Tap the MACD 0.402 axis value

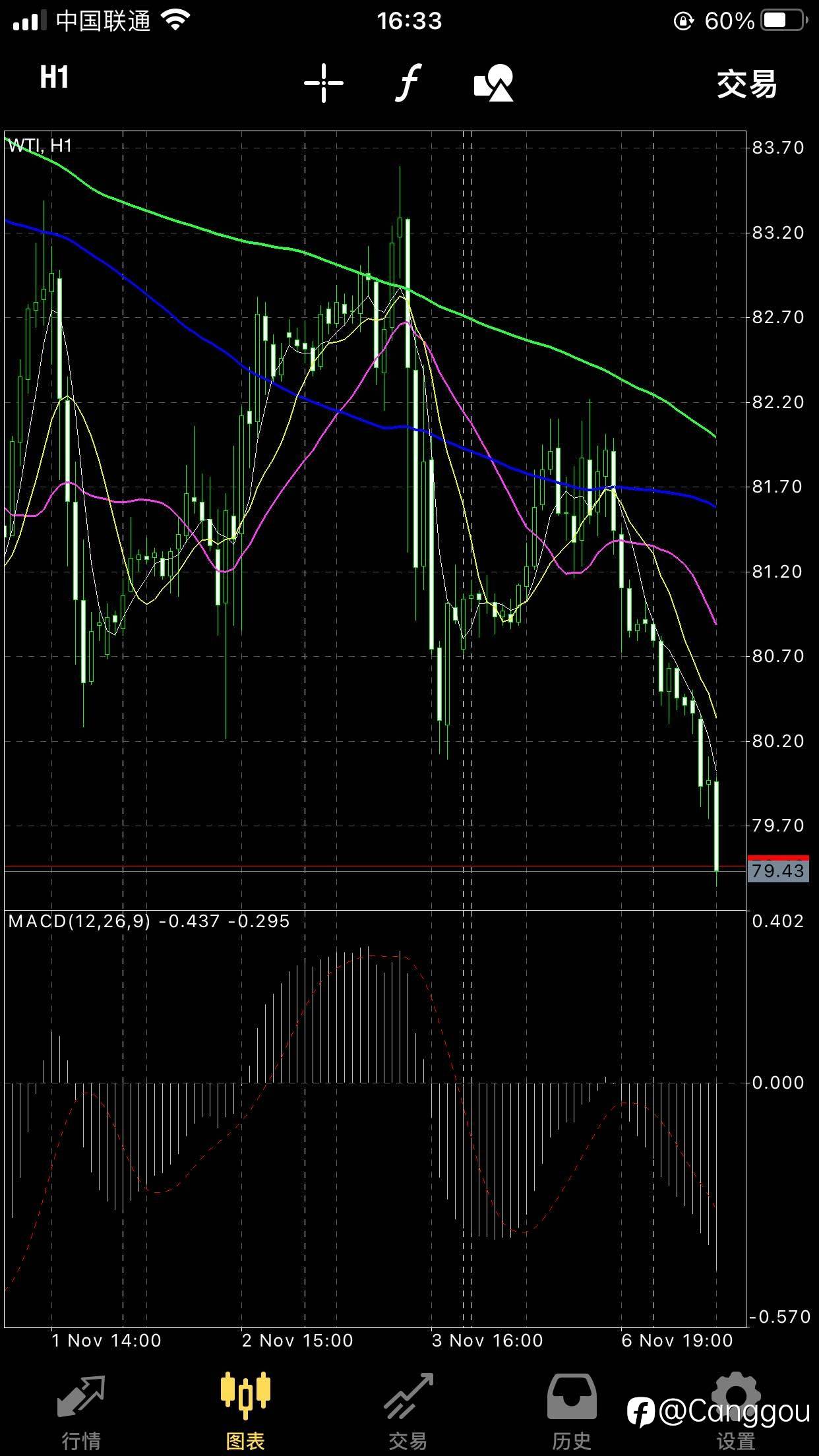[778, 921]
